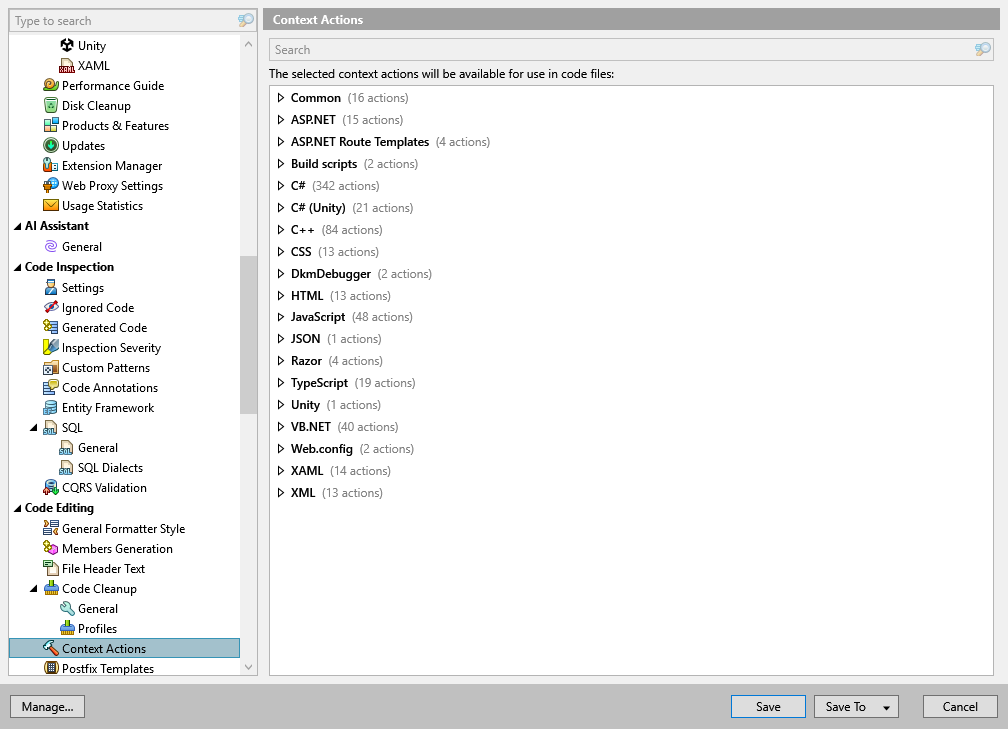
Task: Open the Save To dropdown
Action: click(856, 706)
